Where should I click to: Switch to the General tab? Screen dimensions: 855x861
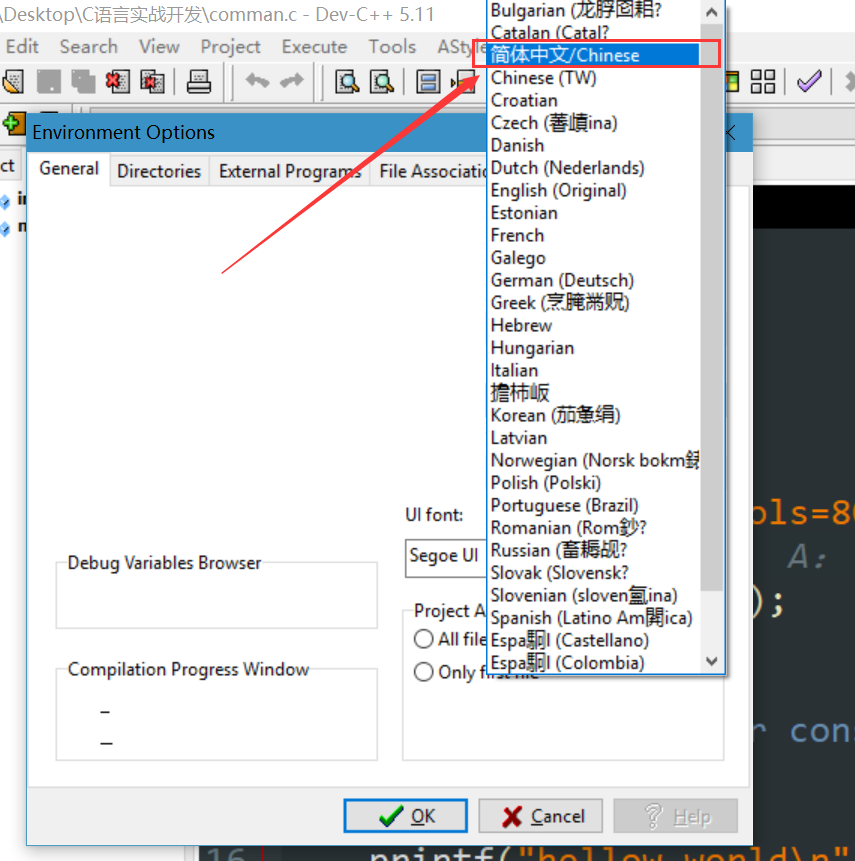(69, 169)
